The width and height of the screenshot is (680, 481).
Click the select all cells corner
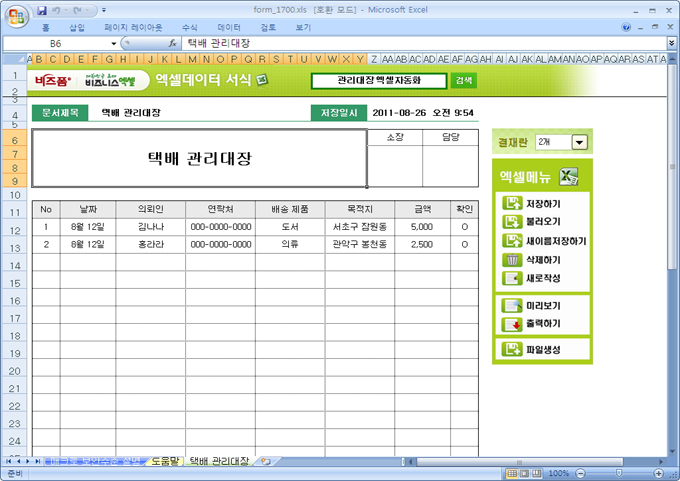pos(14,59)
